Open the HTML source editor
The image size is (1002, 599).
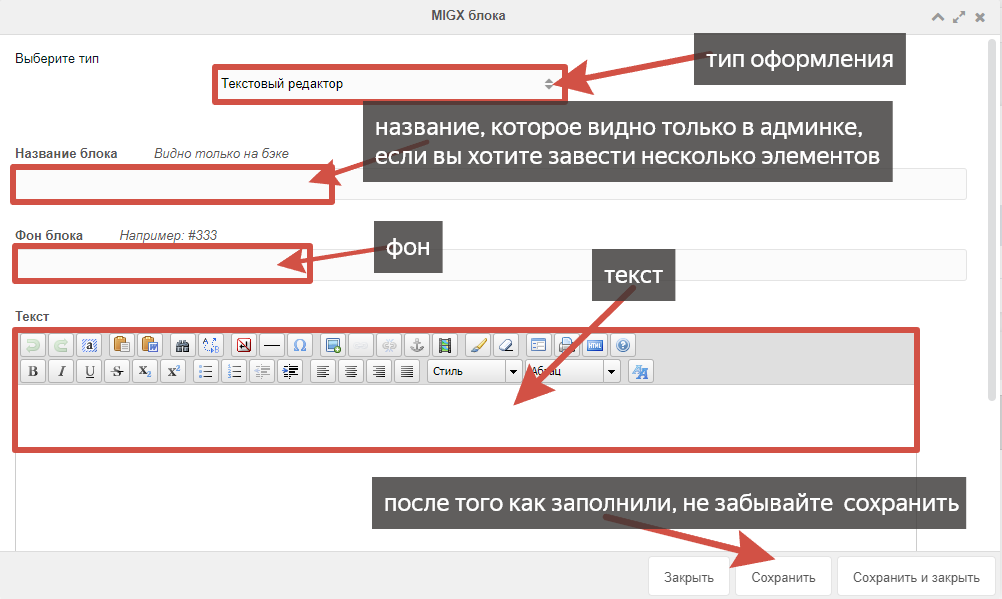[595, 345]
